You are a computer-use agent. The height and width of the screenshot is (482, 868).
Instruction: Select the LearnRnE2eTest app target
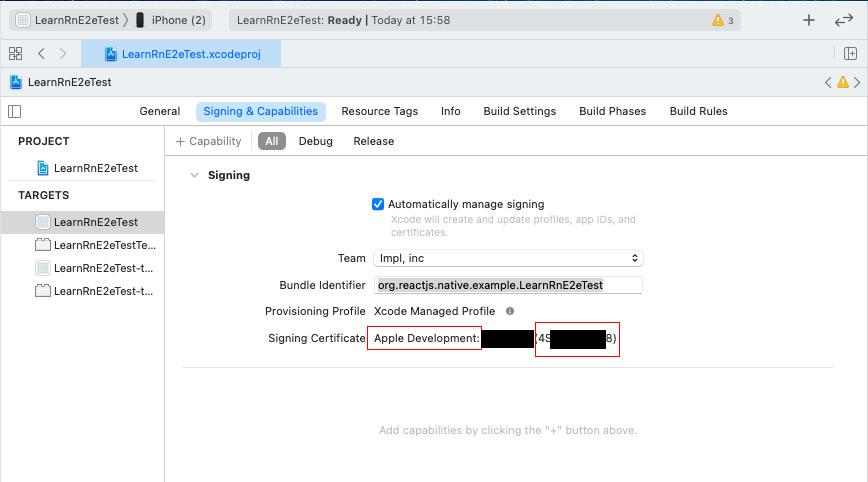pos(83,222)
